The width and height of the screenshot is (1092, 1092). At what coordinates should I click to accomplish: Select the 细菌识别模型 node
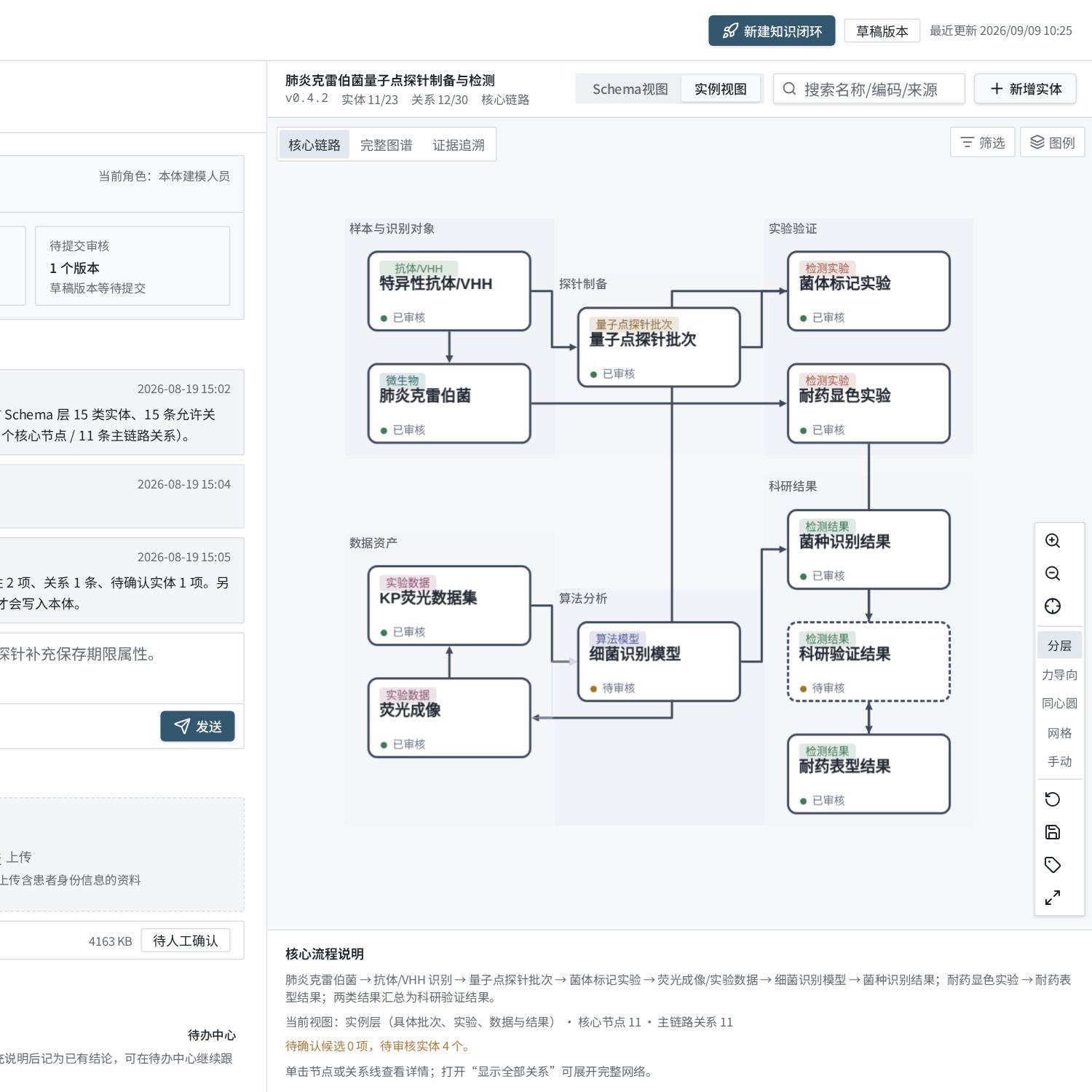tap(659, 662)
